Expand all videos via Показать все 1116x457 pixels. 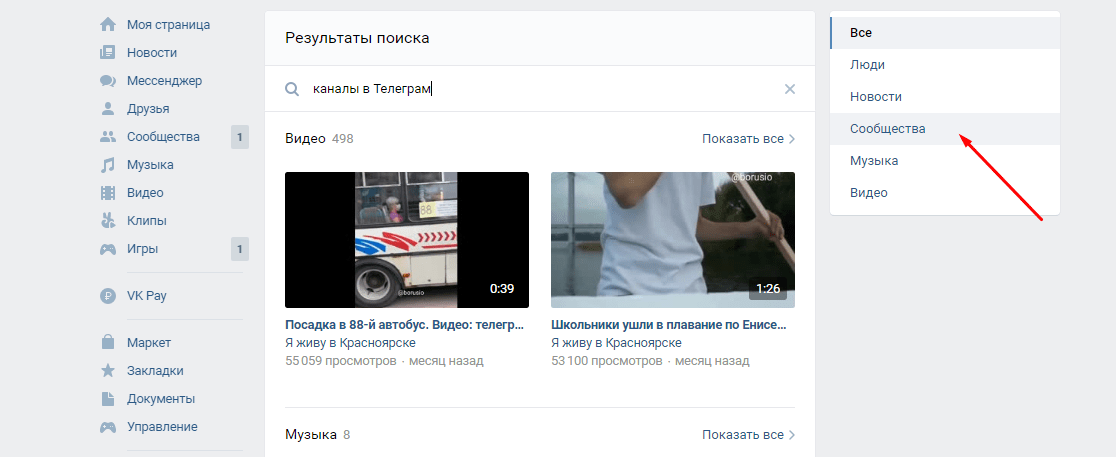(x=748, y=139)
